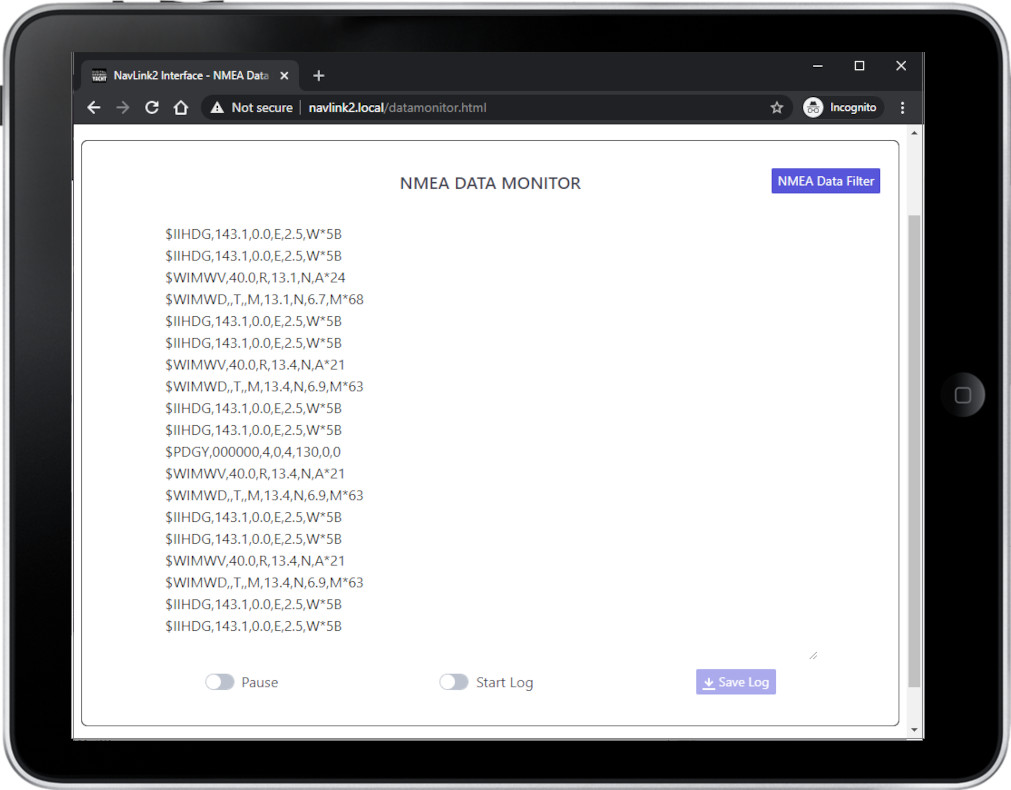Open the NMEA Data Filter
1011x790 pixels.
coord(825,181)
